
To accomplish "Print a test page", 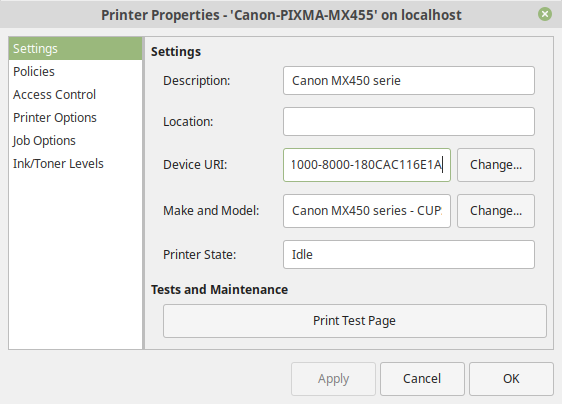I will click(x=354, y=321).
